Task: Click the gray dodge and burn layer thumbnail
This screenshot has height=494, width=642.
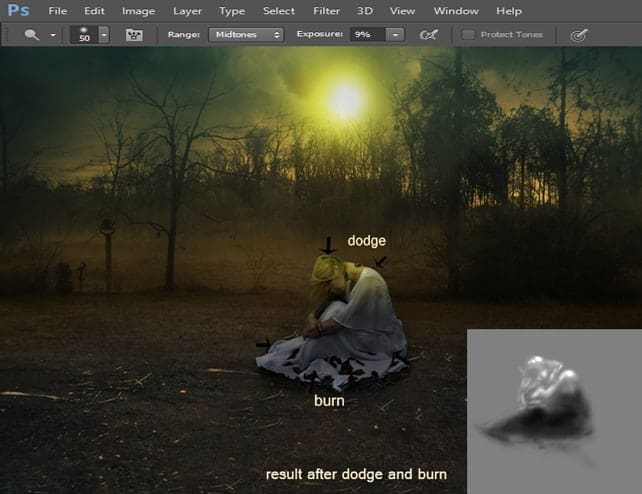Action: 554,411
